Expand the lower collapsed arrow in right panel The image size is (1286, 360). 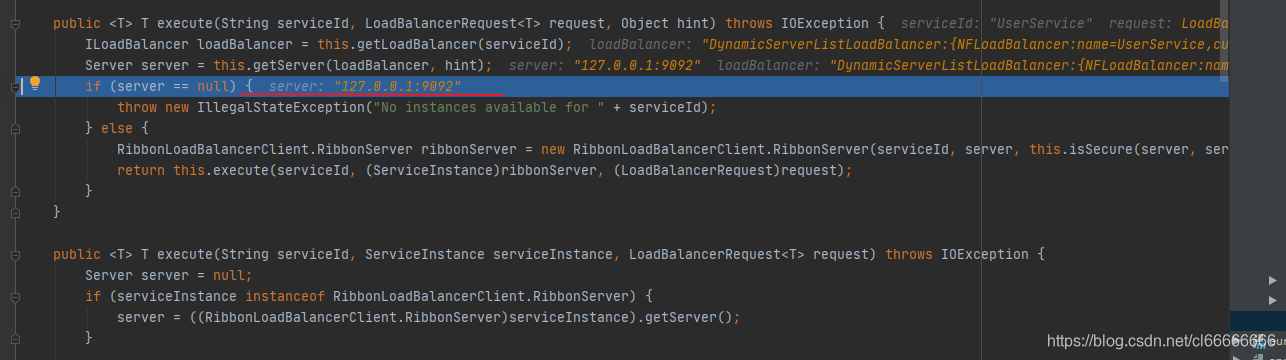pyautogui.click(x=1272, y=301)
